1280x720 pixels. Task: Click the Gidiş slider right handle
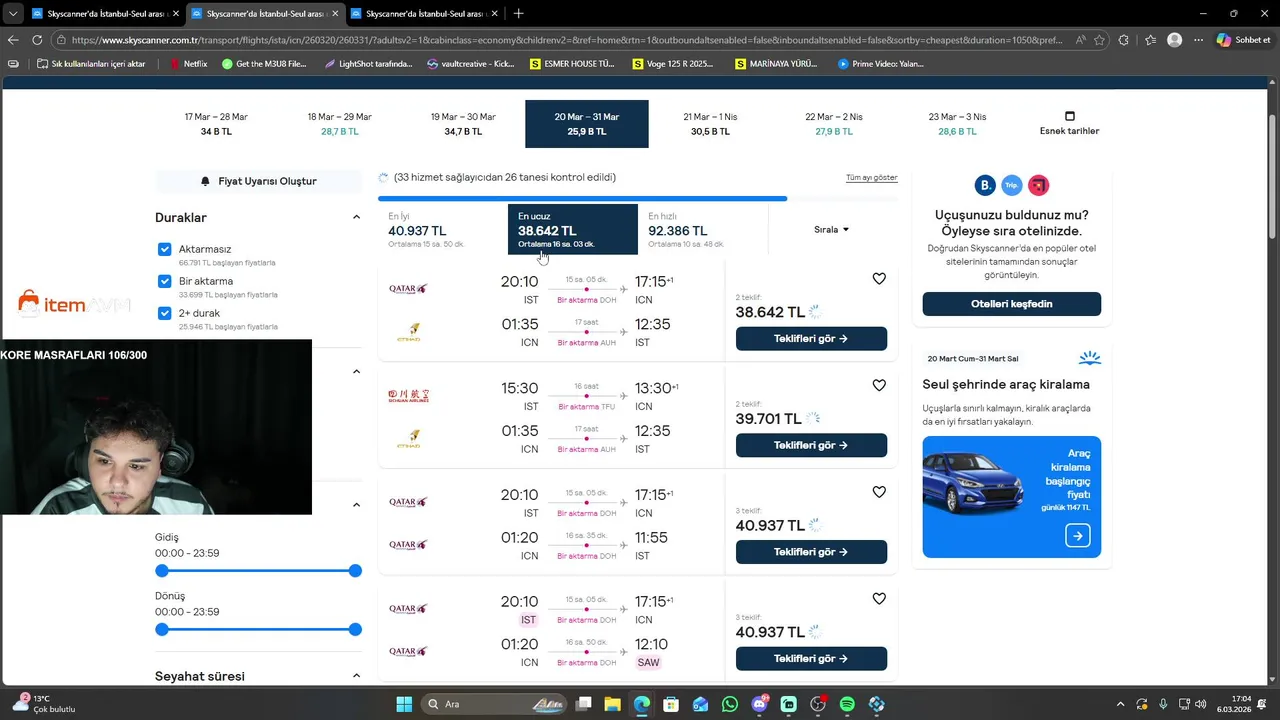(x=355, y=571)
